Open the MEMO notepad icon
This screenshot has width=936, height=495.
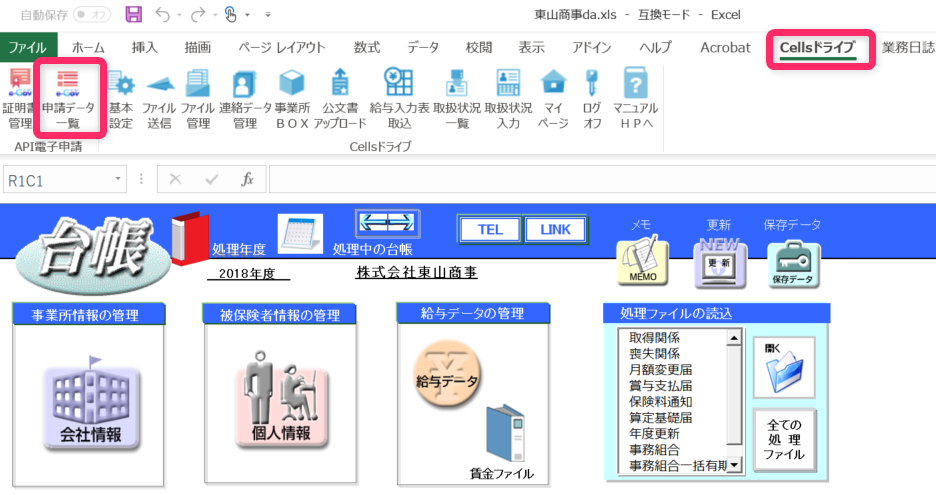[x=642, y=260]
